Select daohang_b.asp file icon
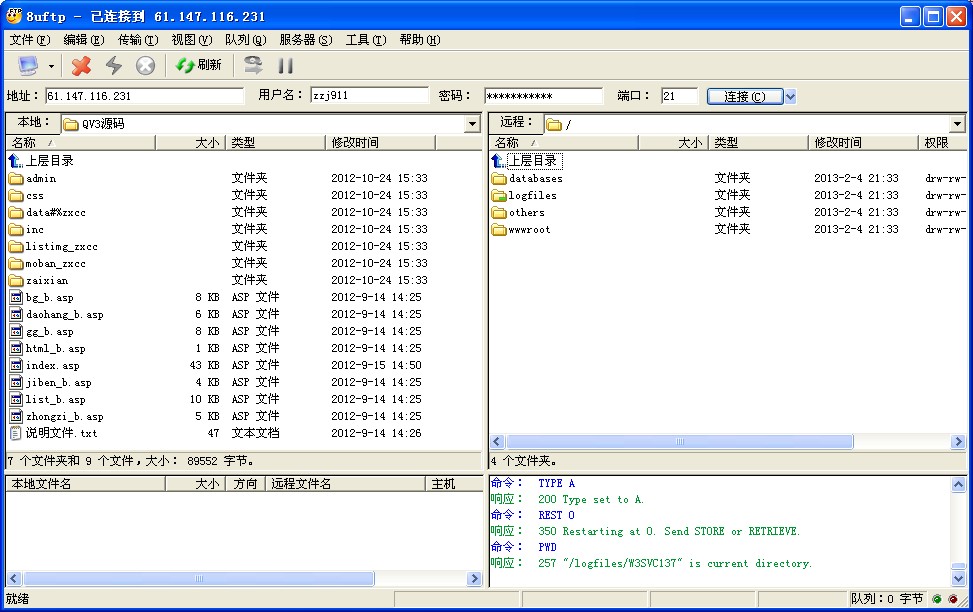 tap(16, 314)
